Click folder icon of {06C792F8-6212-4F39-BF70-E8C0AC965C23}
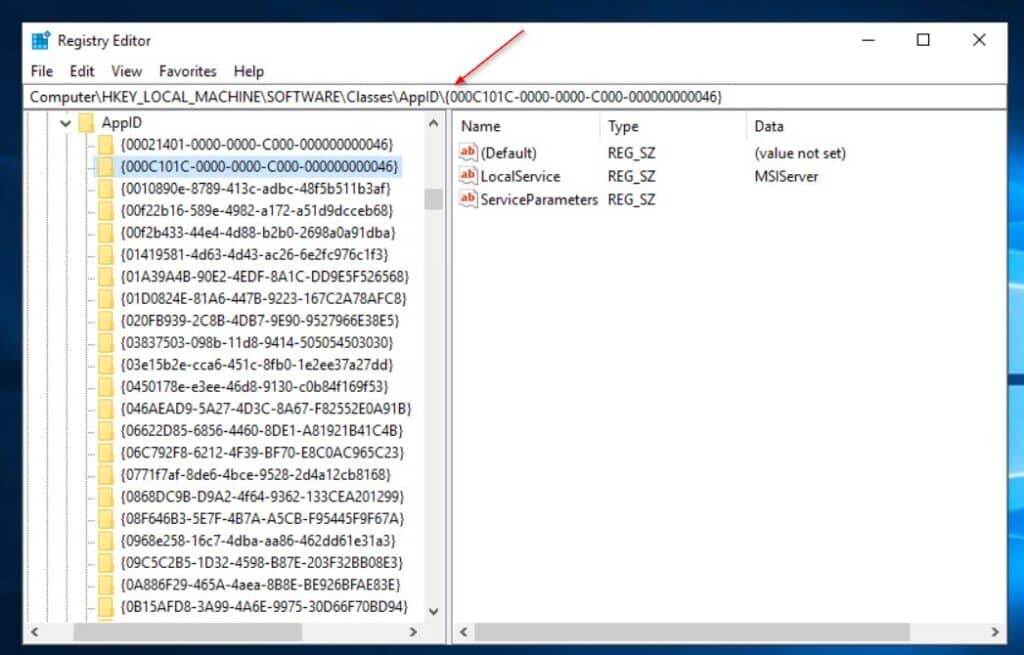1024x655 pixels. (x=105, y=453)
